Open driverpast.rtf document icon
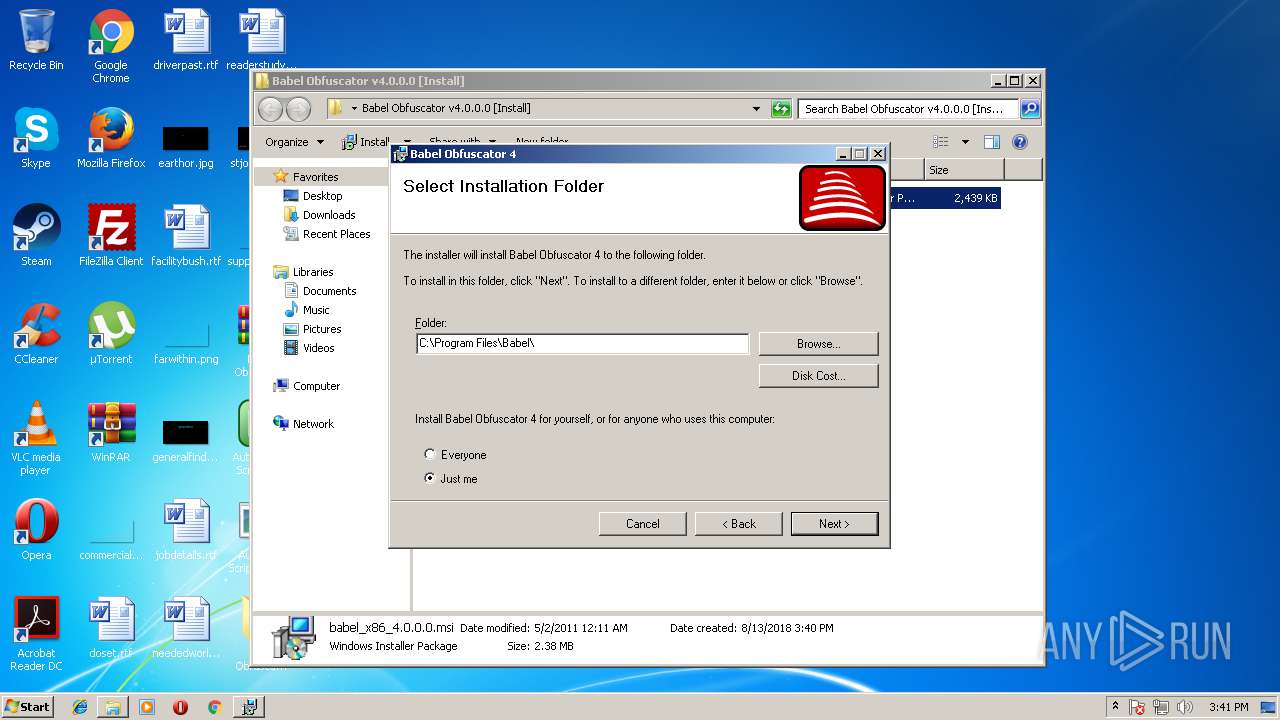1280x720 pixels. pyautogui.click(x=186, y=41)
